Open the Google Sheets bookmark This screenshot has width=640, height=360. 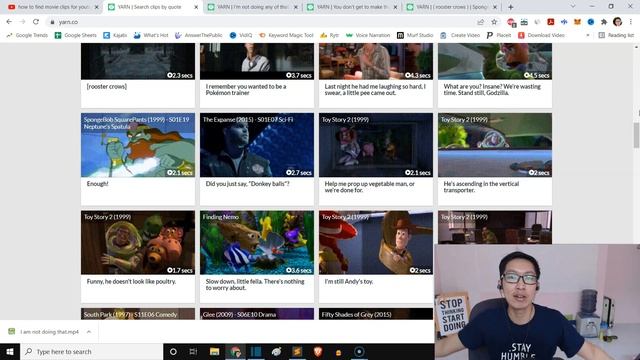[x=76, y=36]
